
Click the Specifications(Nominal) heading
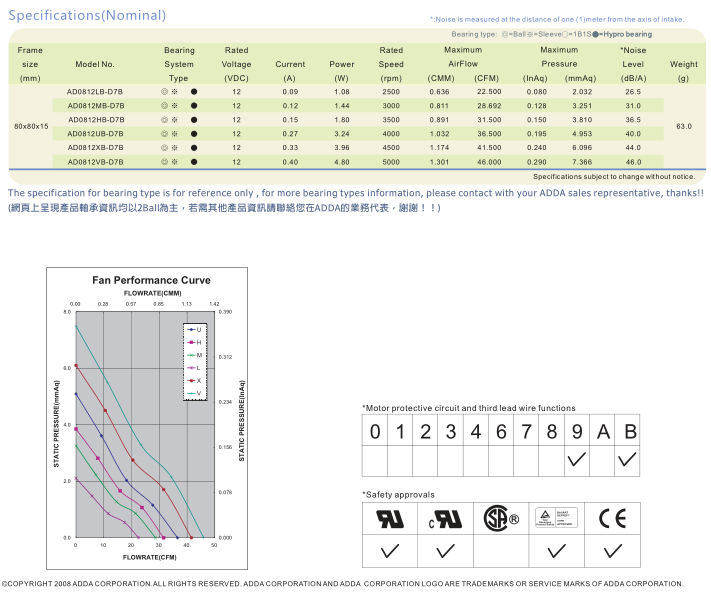click(87, 15)
